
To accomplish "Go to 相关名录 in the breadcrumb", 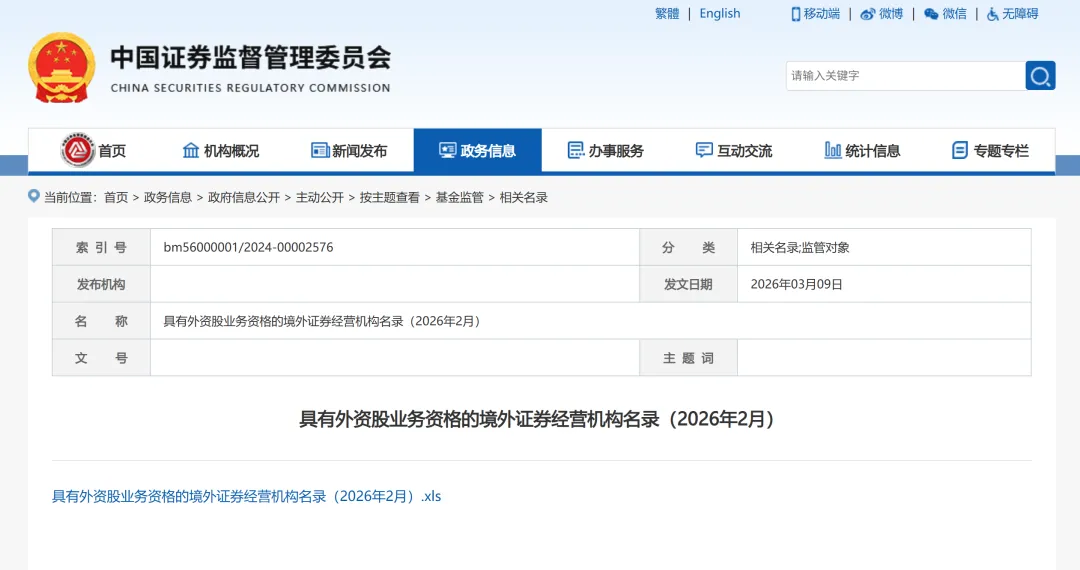I will click(523, 198).
